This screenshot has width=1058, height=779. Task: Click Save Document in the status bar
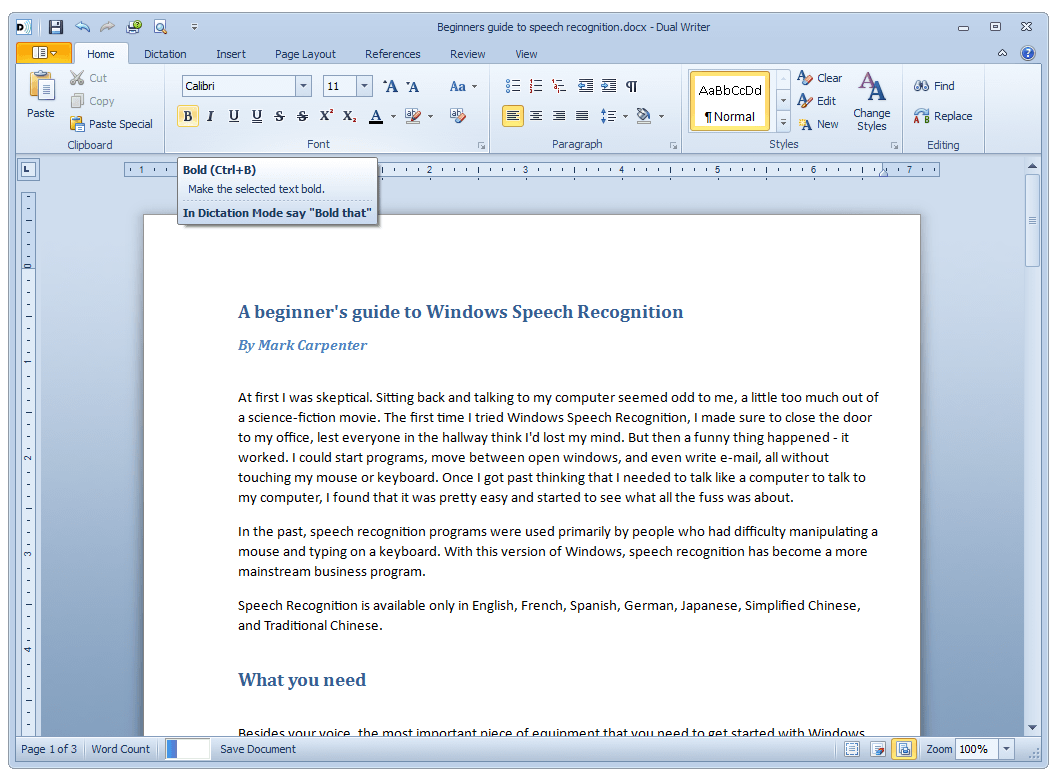pos(258,749)
